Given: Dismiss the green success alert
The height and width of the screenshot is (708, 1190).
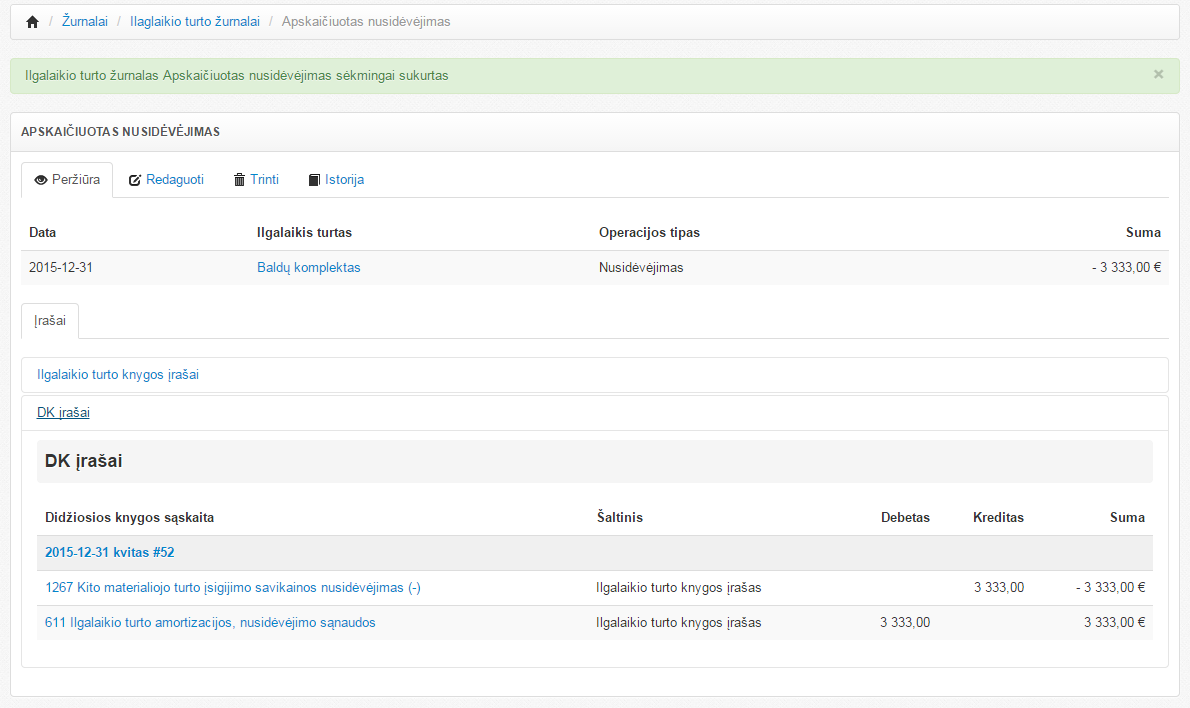Looking at the screenshot, I should point(1158,74).
